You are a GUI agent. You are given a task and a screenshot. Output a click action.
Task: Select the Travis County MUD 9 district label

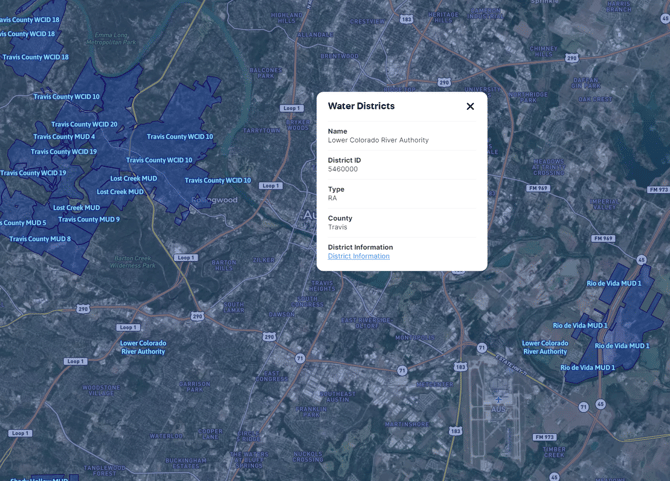click(89, 219)
